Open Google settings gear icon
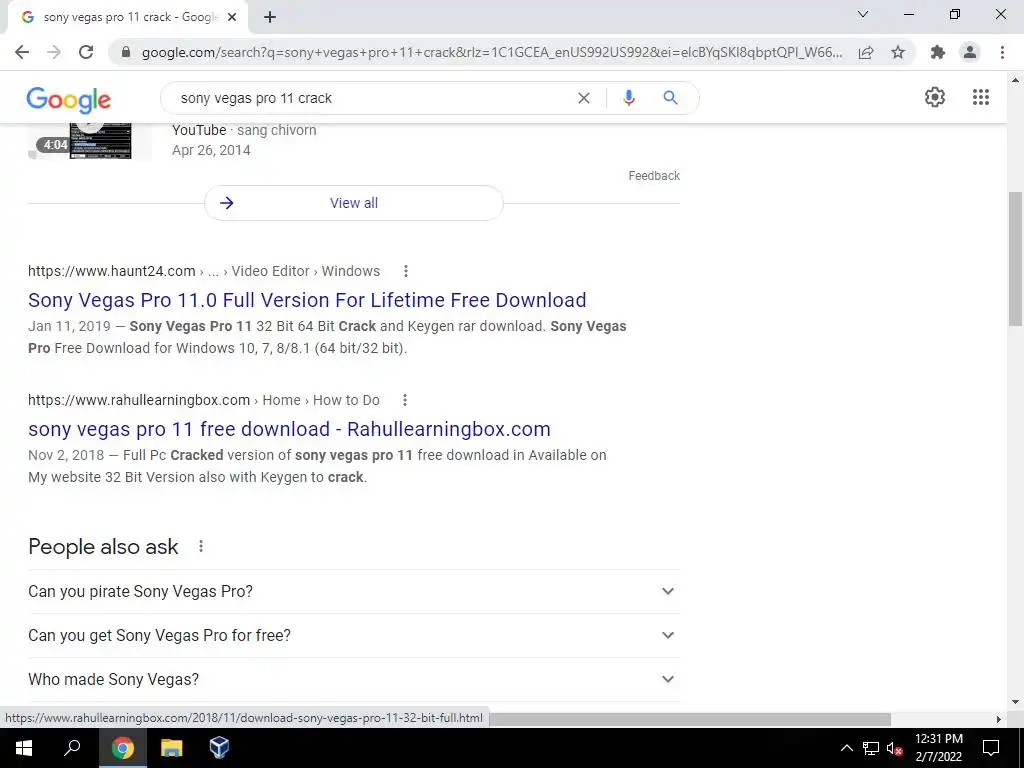This screenshot has width=1024, height=768. coord(935,97)
